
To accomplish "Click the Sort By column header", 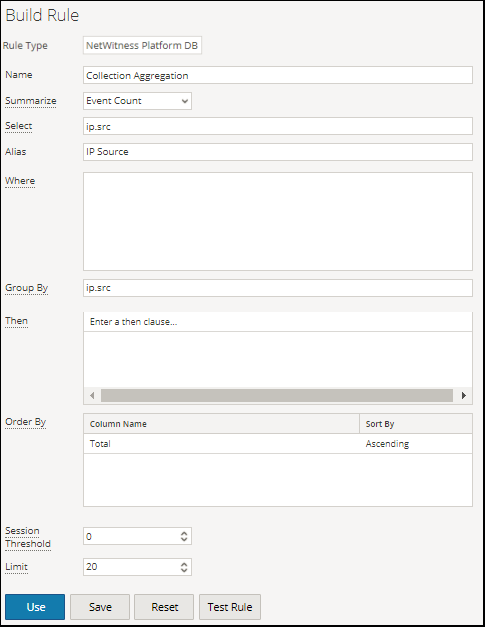I will tap(416, 424).
